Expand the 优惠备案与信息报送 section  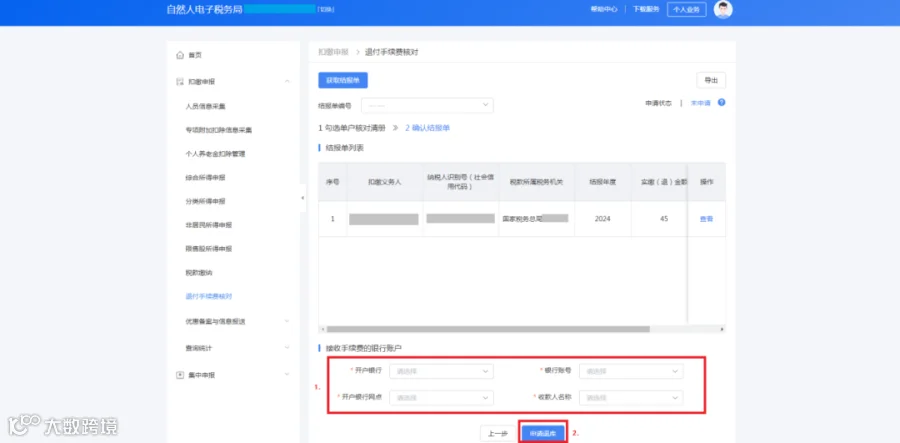[287, 321]
